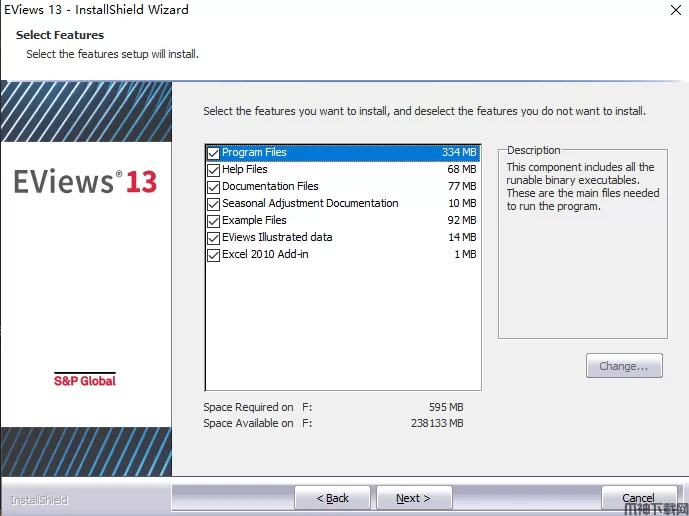Click the 595 MB space required value
689x516 pixels.
click(x=446, y=407)
